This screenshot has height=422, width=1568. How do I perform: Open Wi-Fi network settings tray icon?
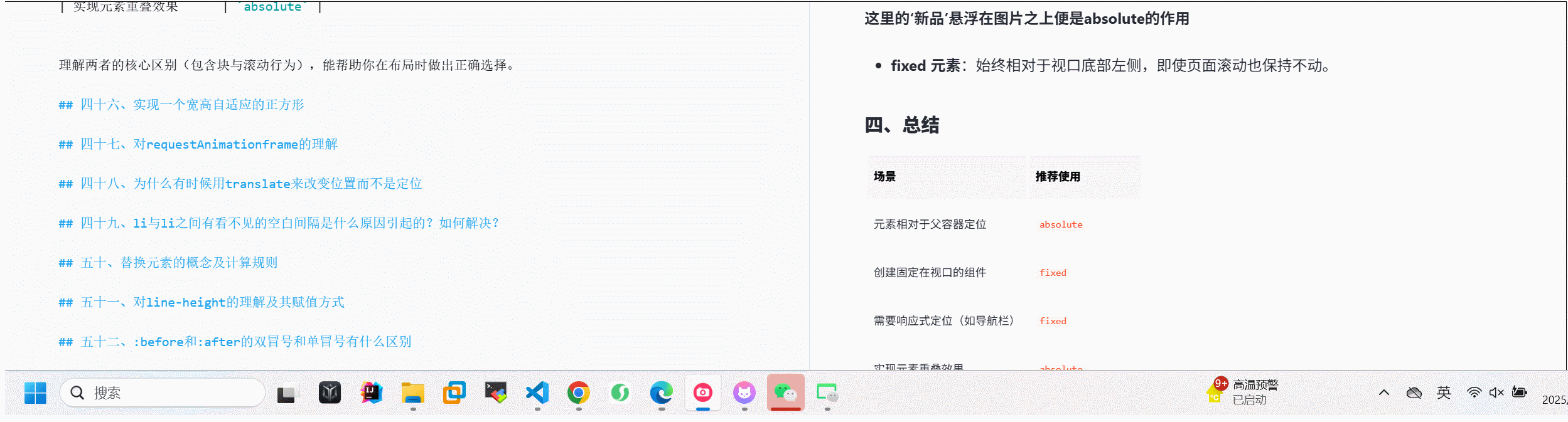coord(1474,393)
